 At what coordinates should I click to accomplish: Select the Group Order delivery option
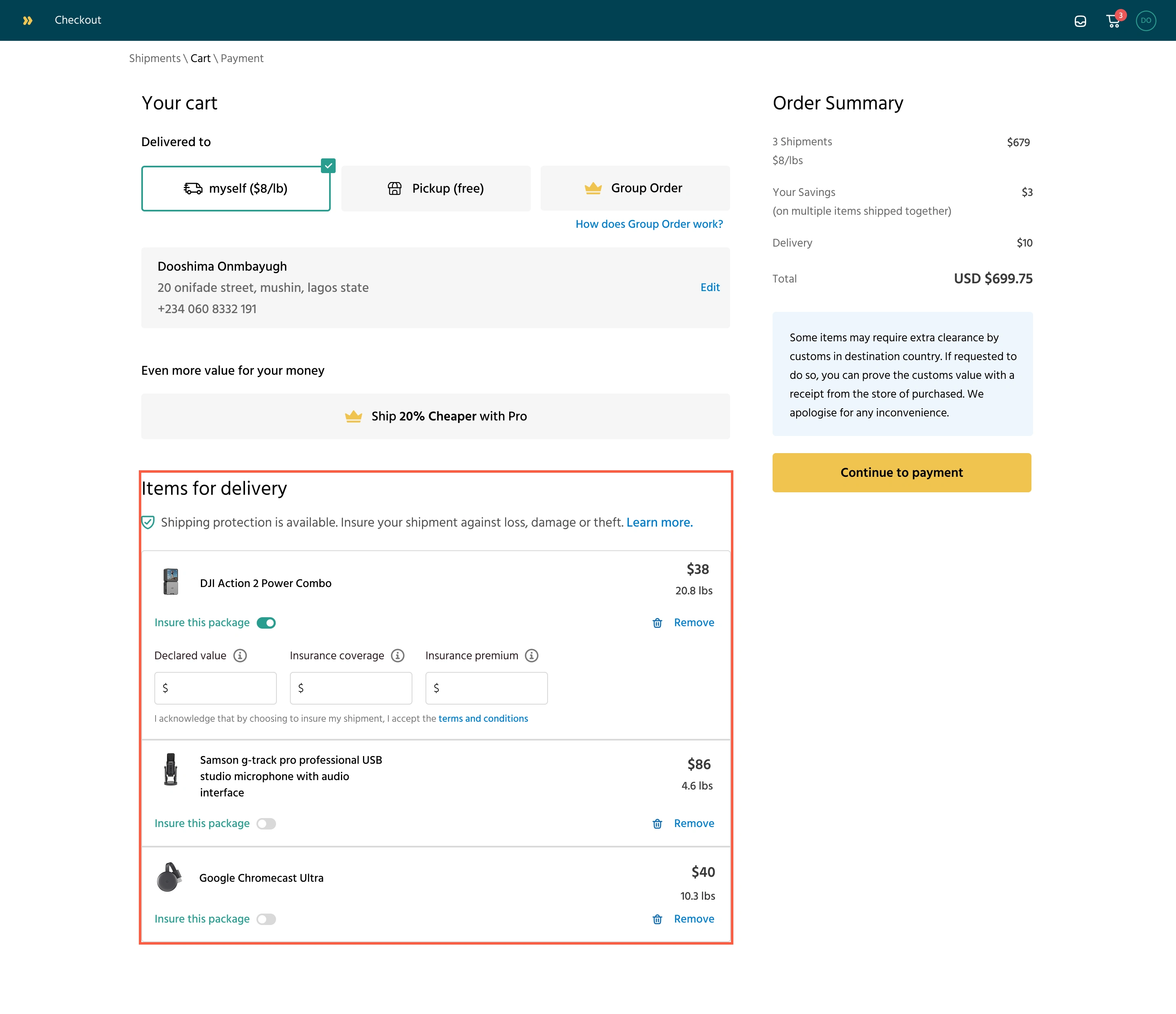point(635,188)
